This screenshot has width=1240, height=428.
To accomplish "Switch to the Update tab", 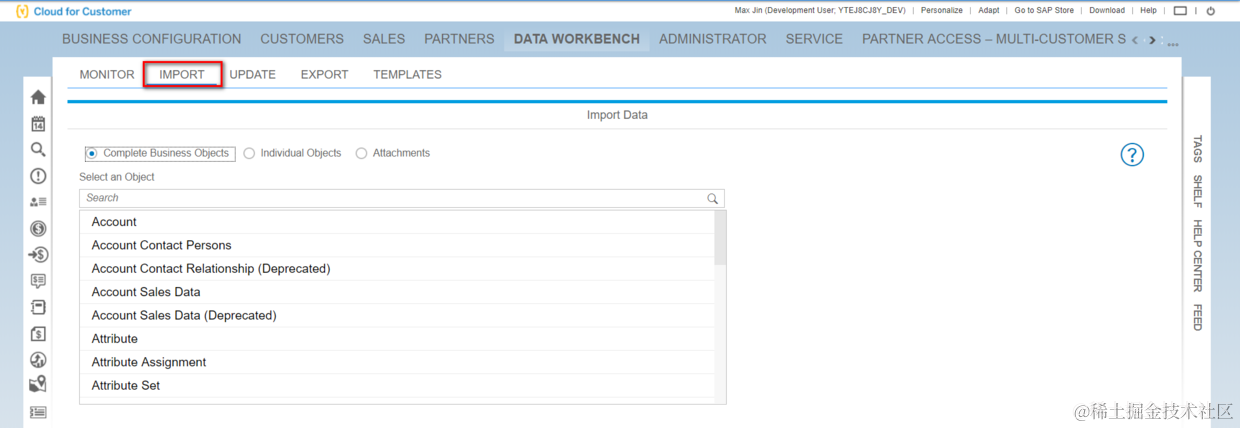I will [x=253, y=74].
